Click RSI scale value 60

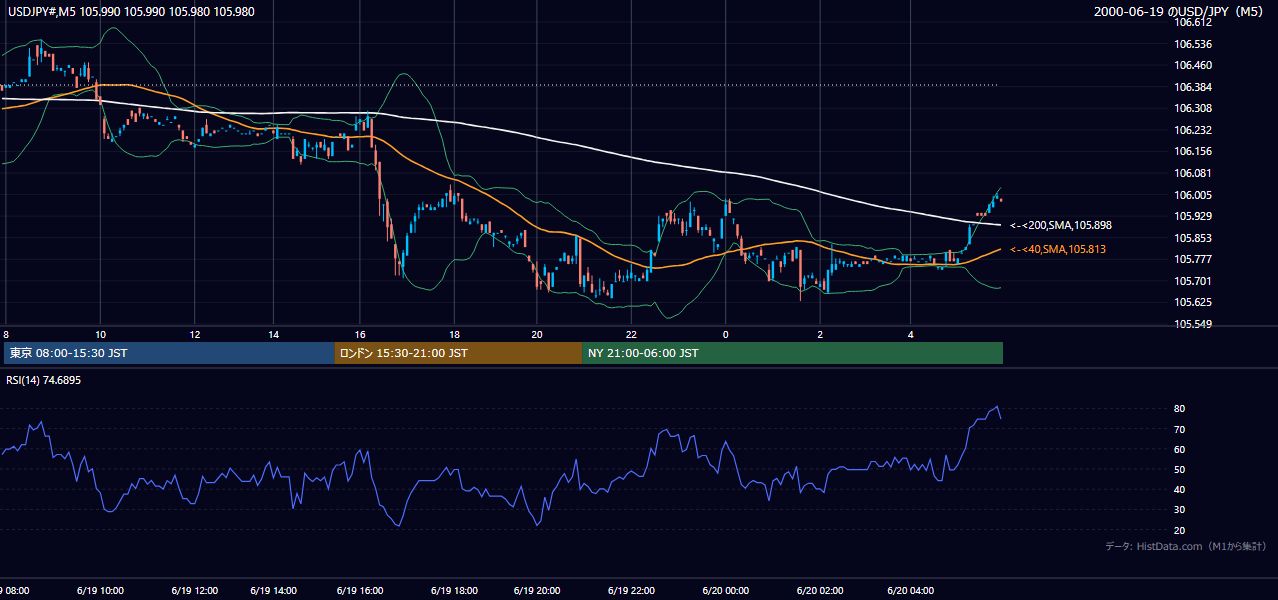pos(1180,449)
